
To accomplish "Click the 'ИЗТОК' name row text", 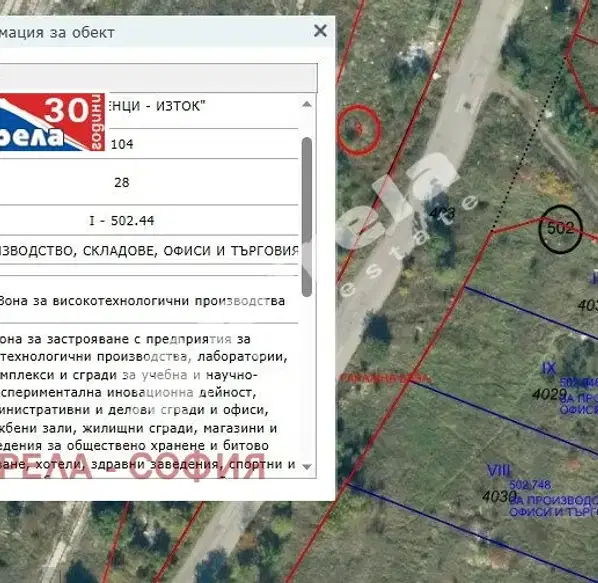I will pyautogui.click(x=156, y=106).
